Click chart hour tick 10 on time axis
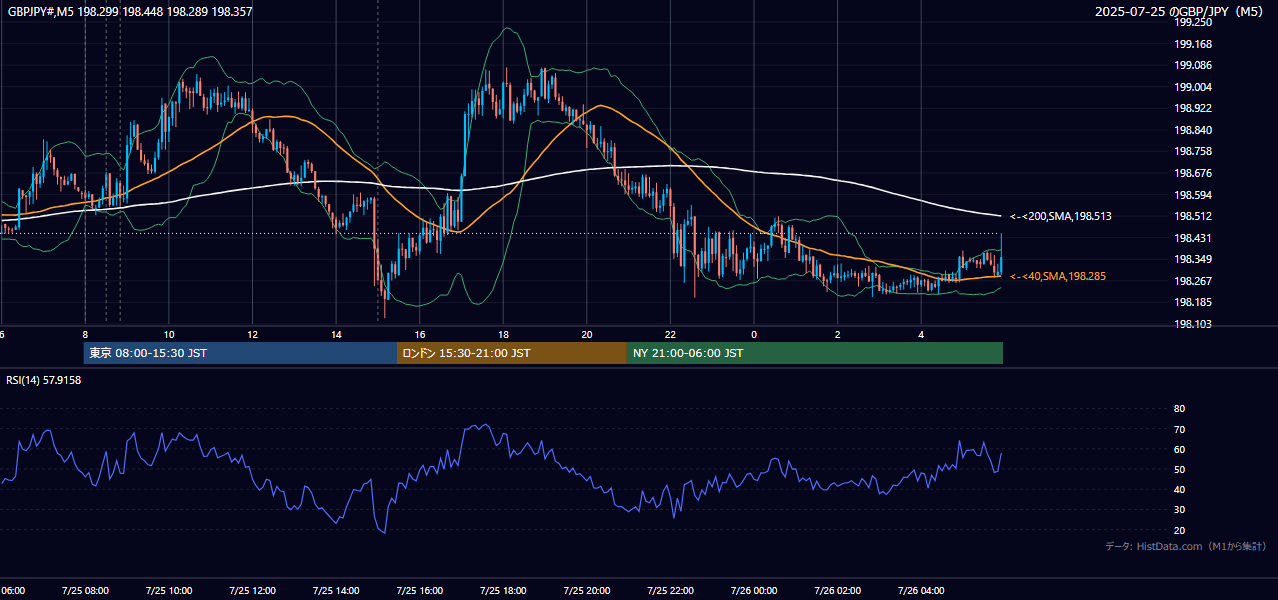Viewport: 1278px width, 600px height. pos(169,334)
